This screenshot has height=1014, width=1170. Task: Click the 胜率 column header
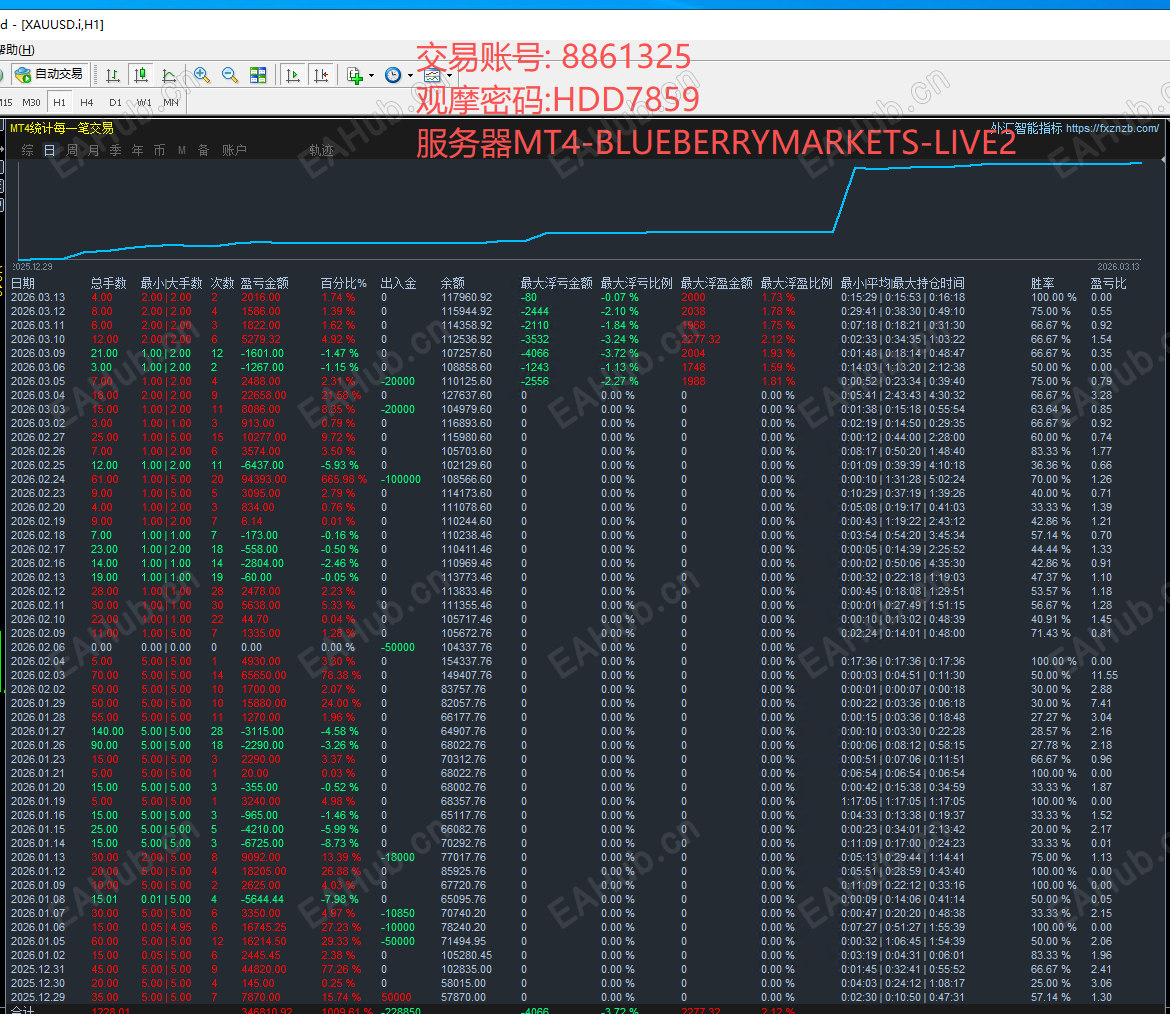tap(1042, 284)
